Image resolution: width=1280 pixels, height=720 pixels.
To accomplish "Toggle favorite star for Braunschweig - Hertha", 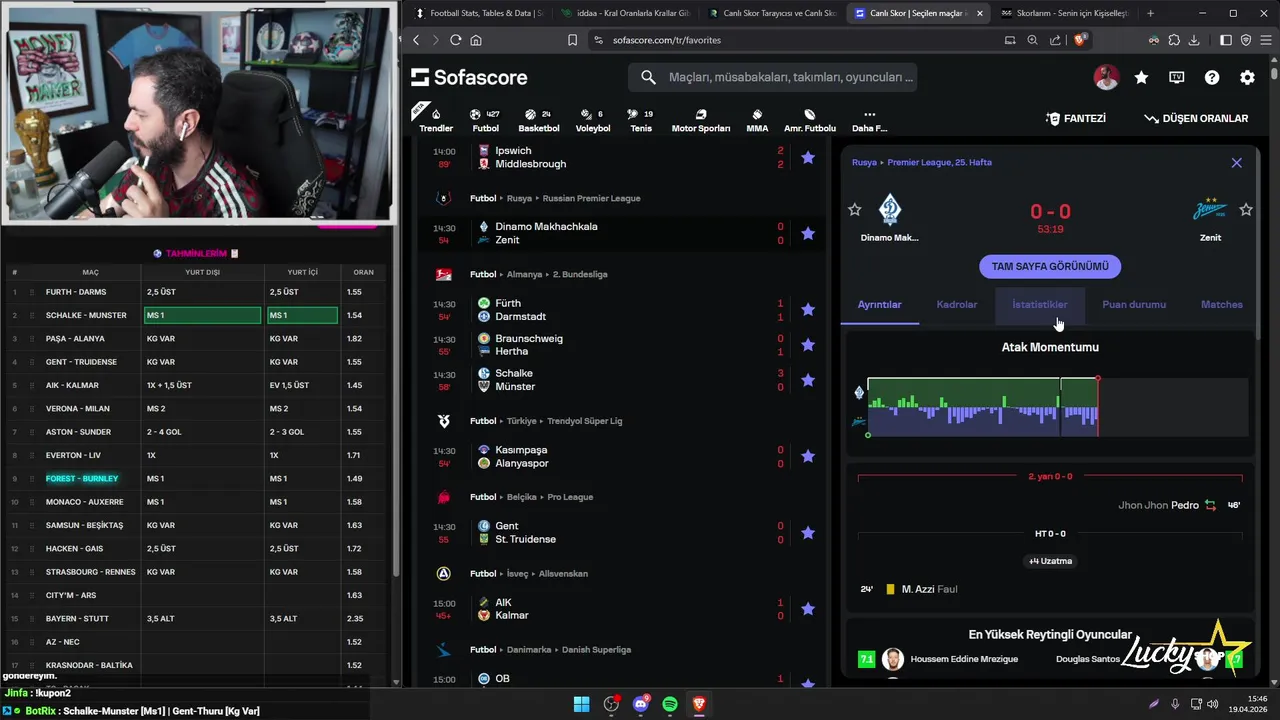I will pyautogui.click(x=808, y=345).
